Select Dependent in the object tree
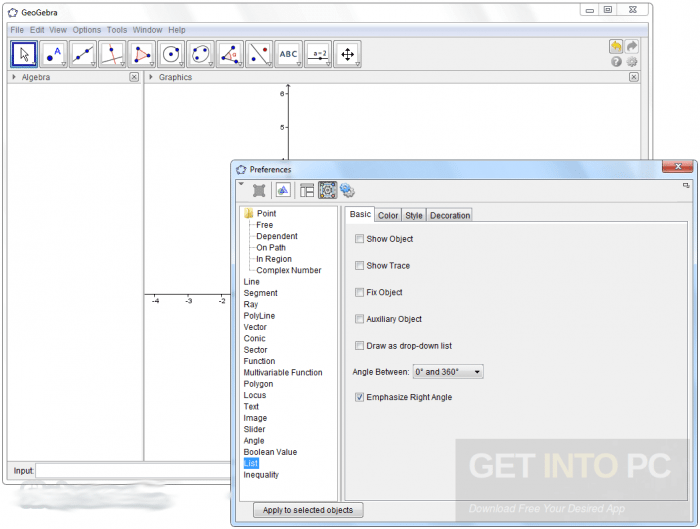This screenshot has height=529, width=700. [277, 236]
